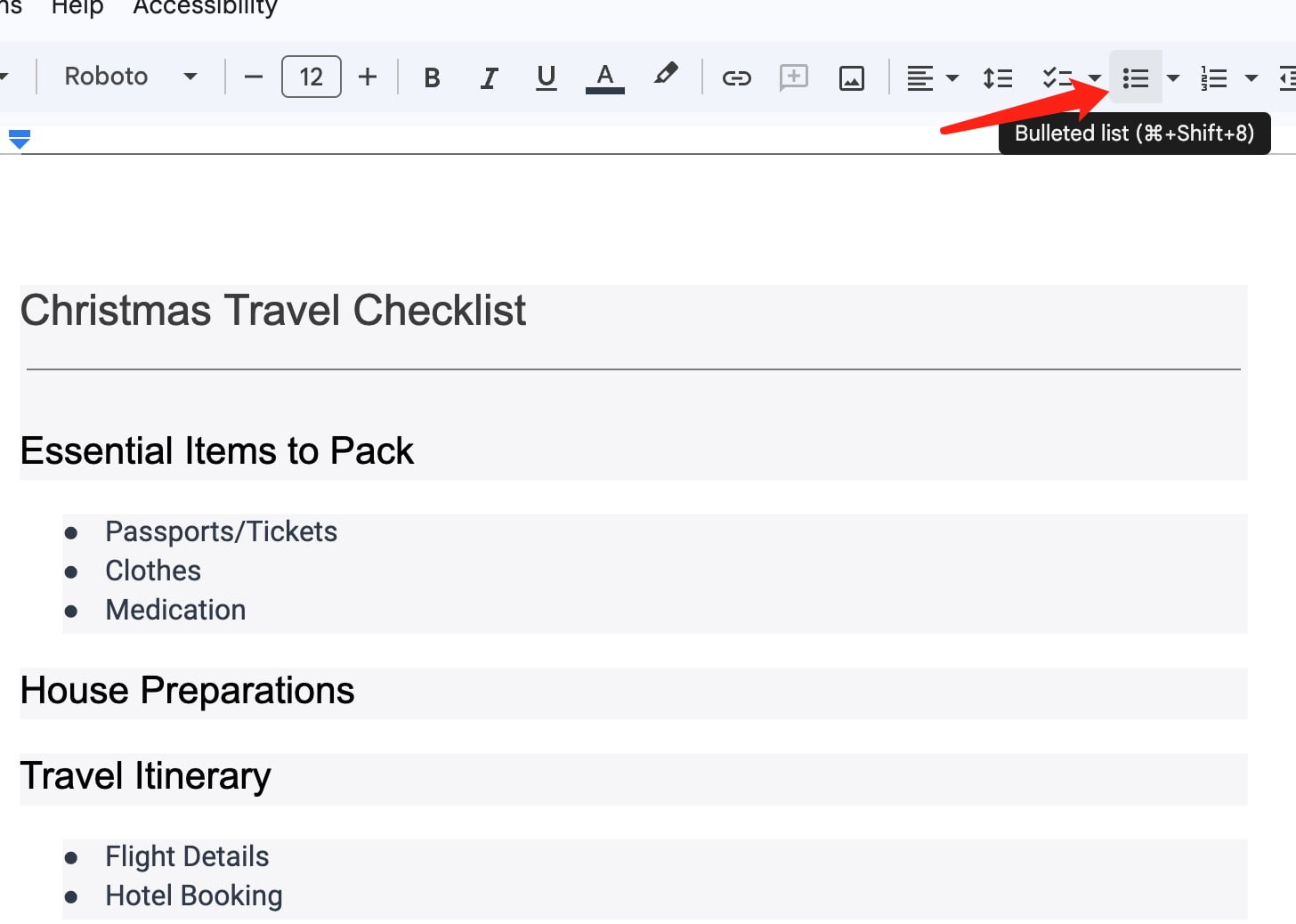The width and height of the screenshot is (1296, 924).
Task: Expand the bulleted list options arrow
Action: 1173,77
